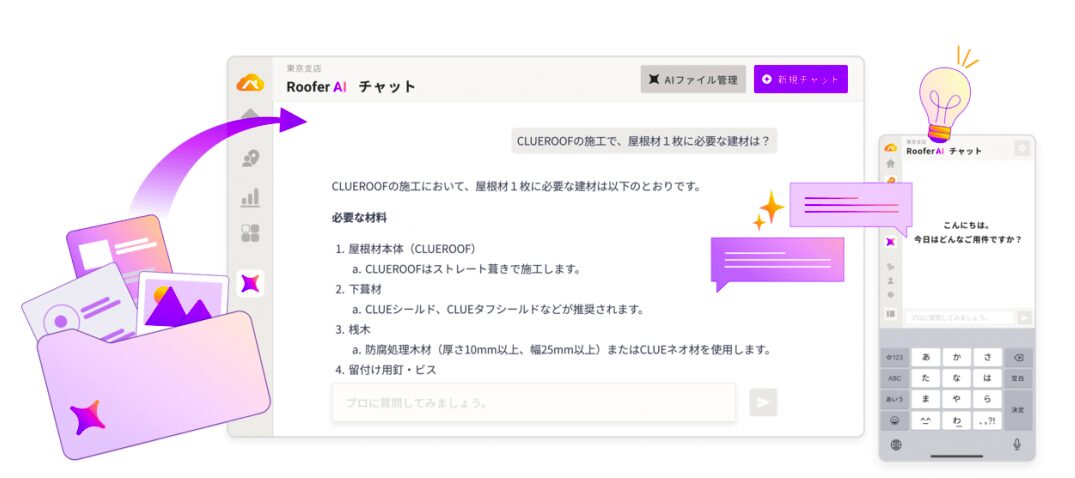Open the bar chart analytics icon in sidebar

coord(250,197)
